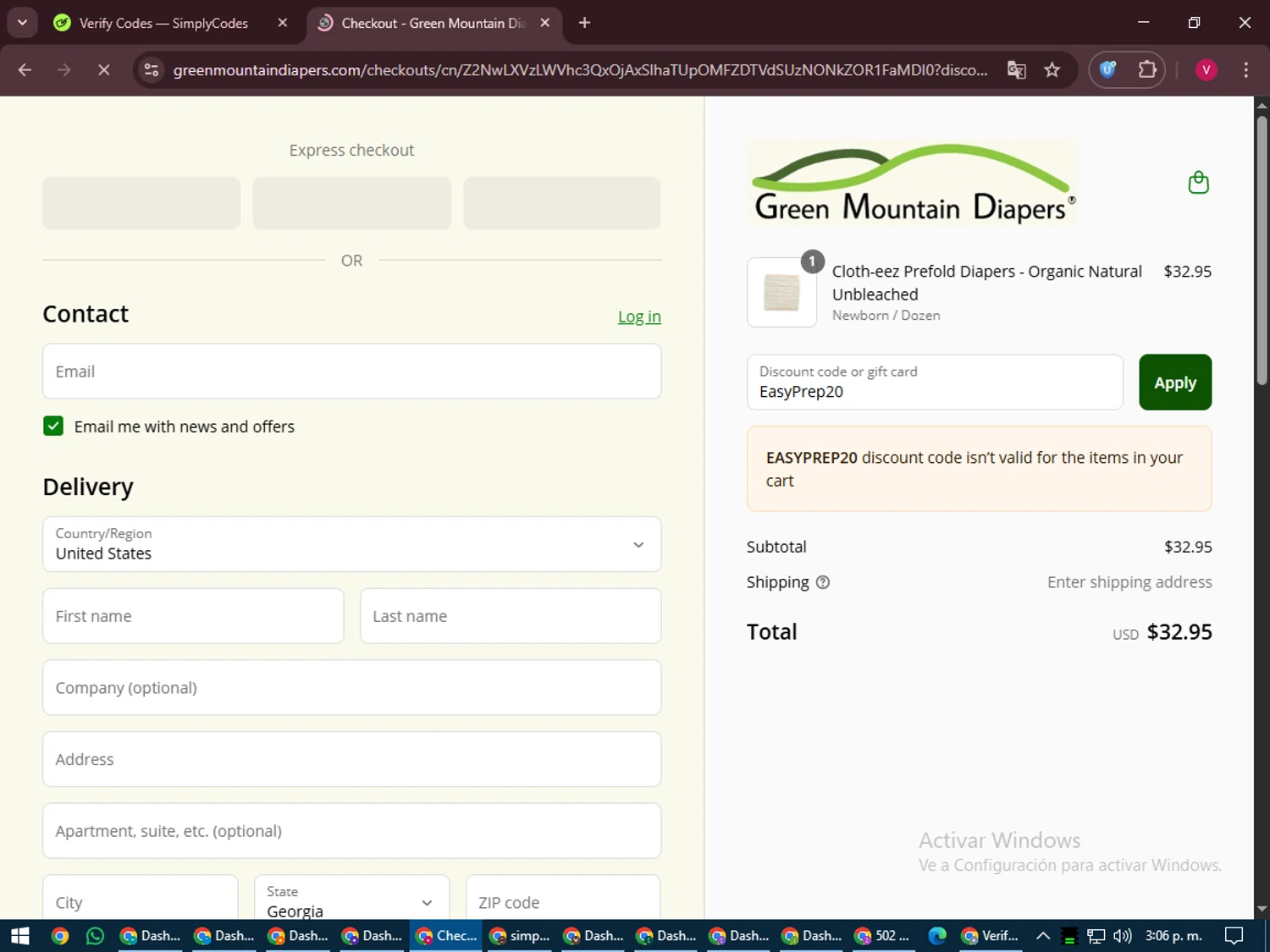Focus the Email input field
Screen dimensions: 1270x952
pyautogui.click(x=351, y=371)
